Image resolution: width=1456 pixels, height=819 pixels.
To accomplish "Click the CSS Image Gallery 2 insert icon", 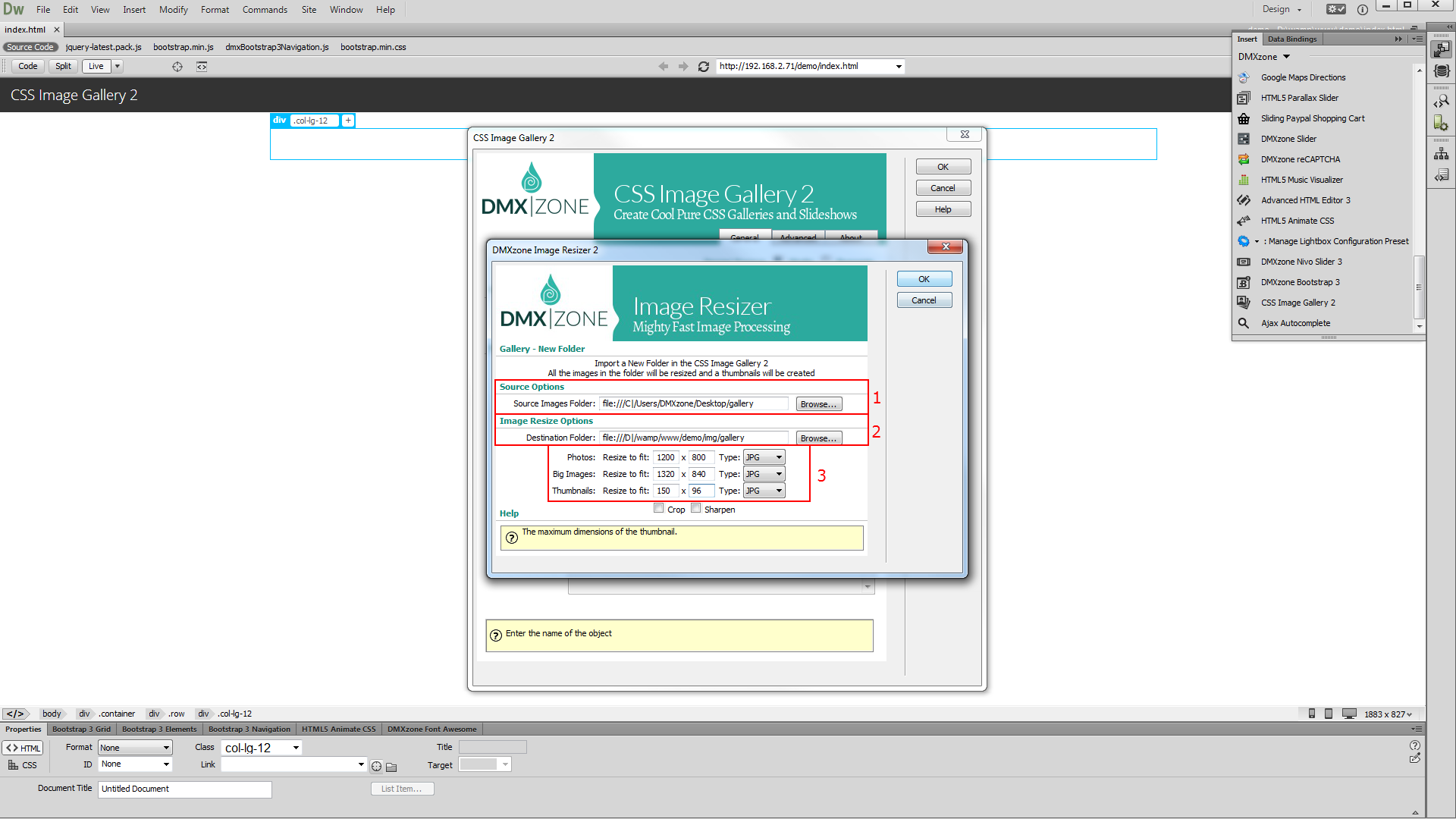I will point(1244,303).
